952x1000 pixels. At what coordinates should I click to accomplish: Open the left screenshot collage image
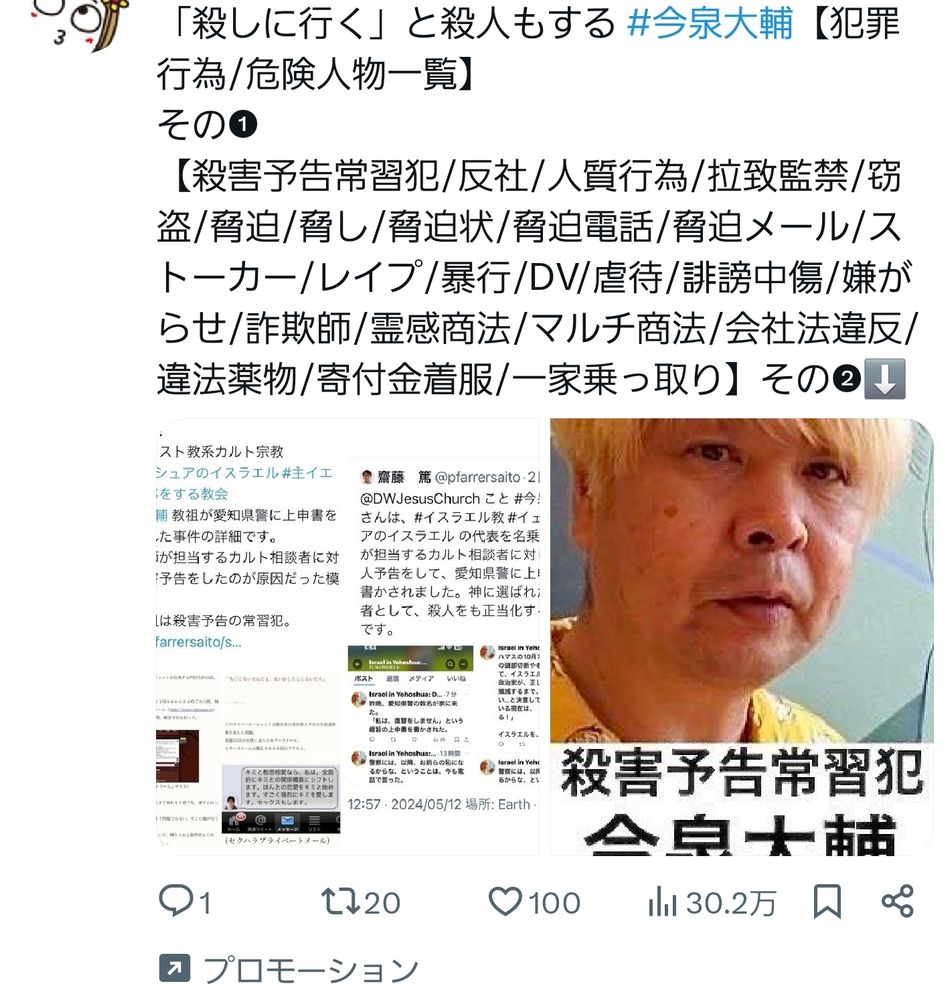pos(348,636)
